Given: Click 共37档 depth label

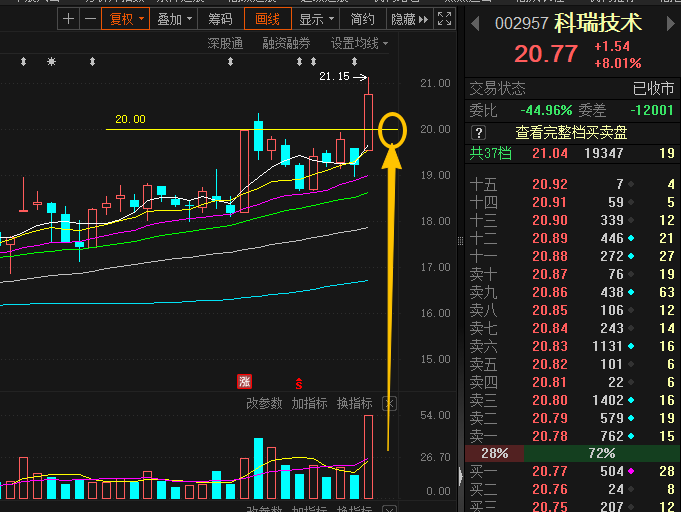Looking at the screenshot, I should (x=490, y=153).
